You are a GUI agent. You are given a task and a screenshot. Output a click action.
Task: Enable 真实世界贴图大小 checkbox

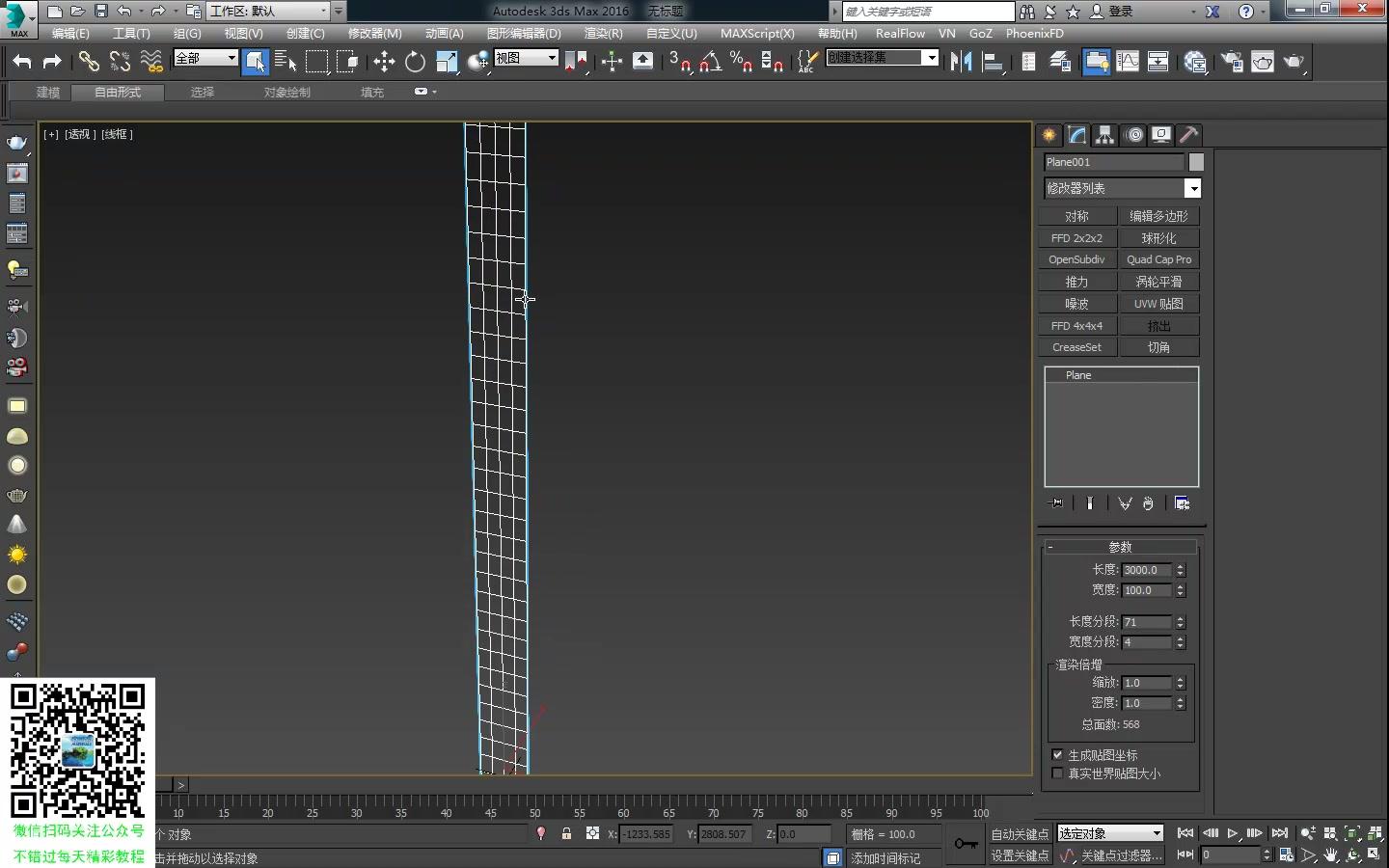pyautogui.click(x=1057, y=773)
